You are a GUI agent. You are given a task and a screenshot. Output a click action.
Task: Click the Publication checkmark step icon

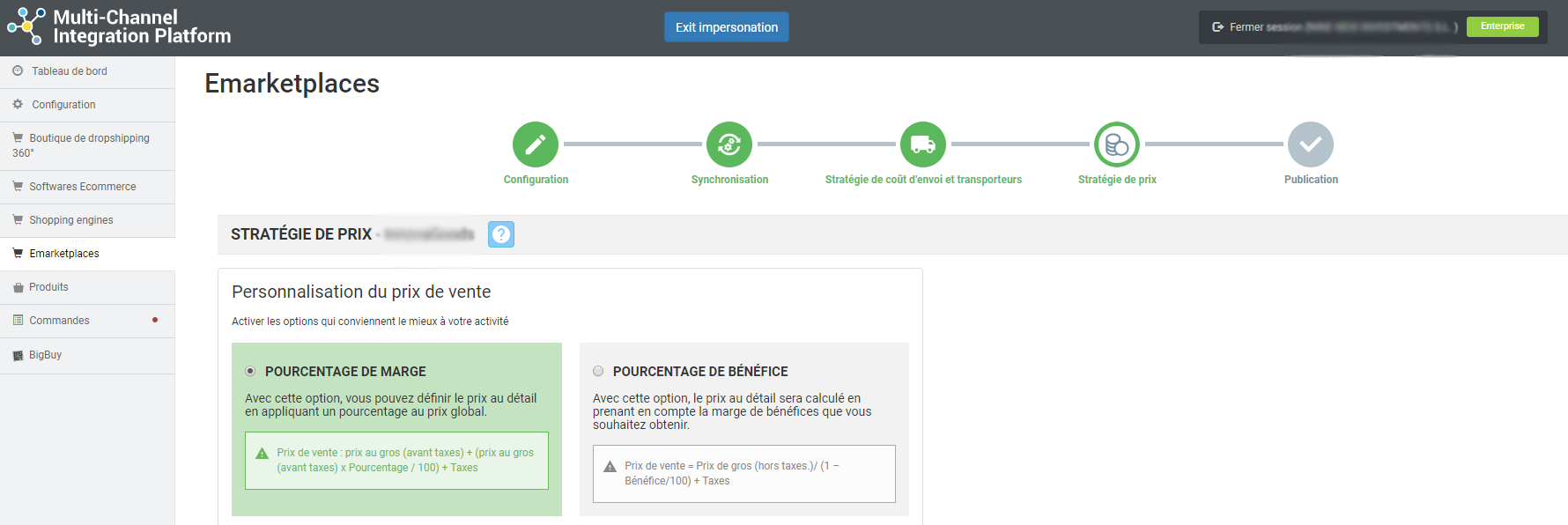pyautogui.click(x=1311, y=144)
